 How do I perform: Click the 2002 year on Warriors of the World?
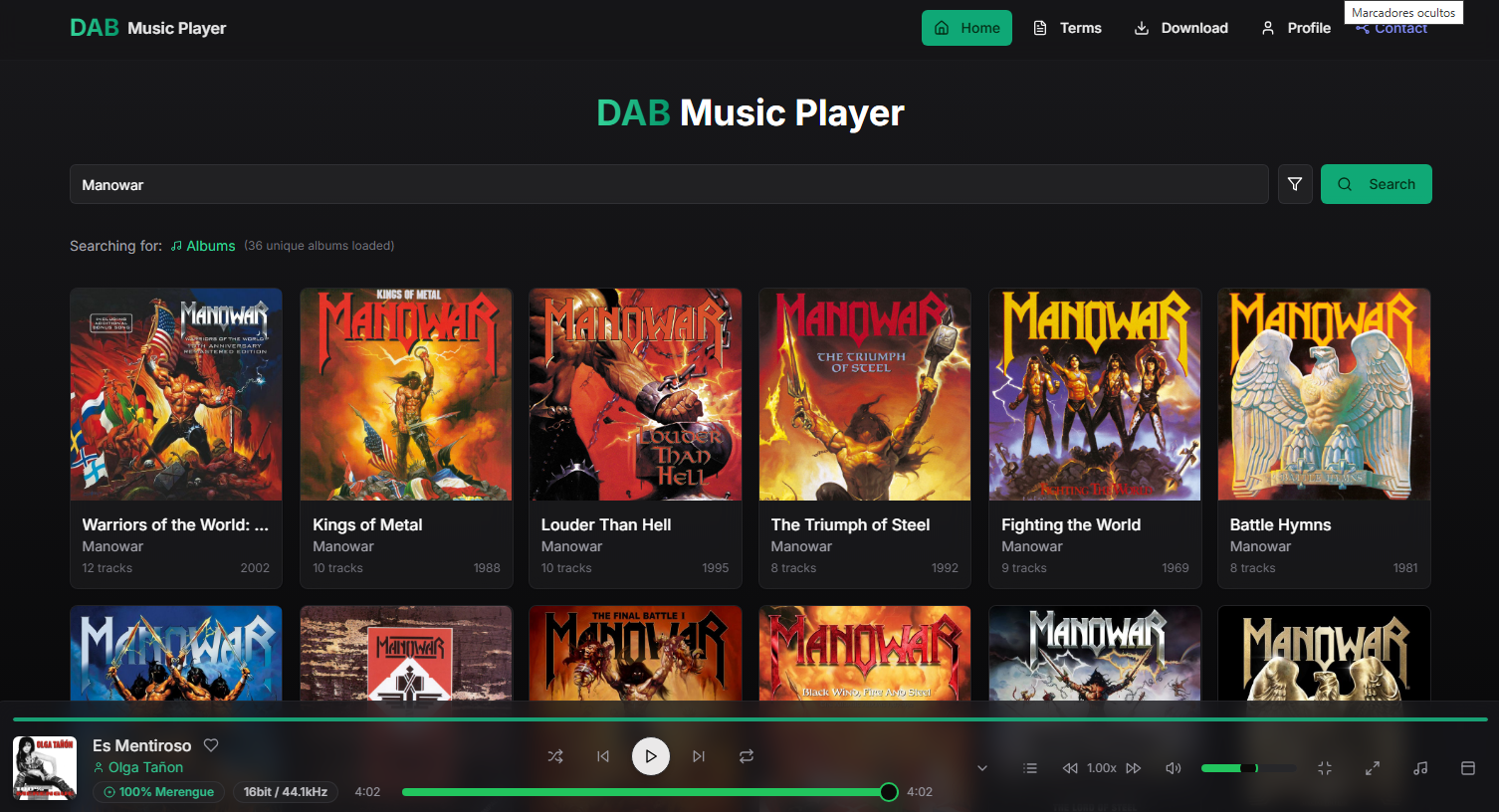(x=255, y=568)
